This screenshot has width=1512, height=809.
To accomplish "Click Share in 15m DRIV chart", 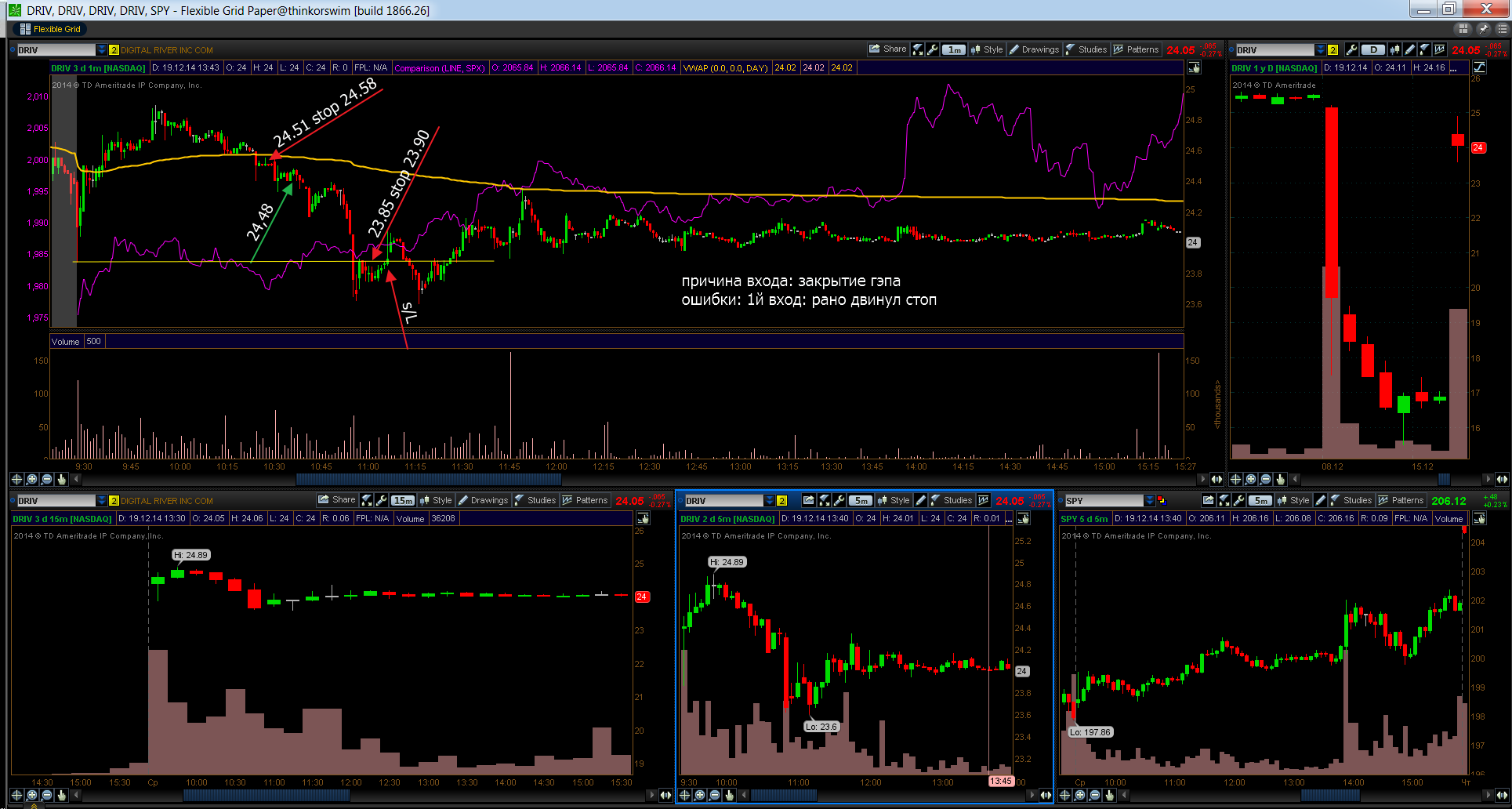I will 336,500.
